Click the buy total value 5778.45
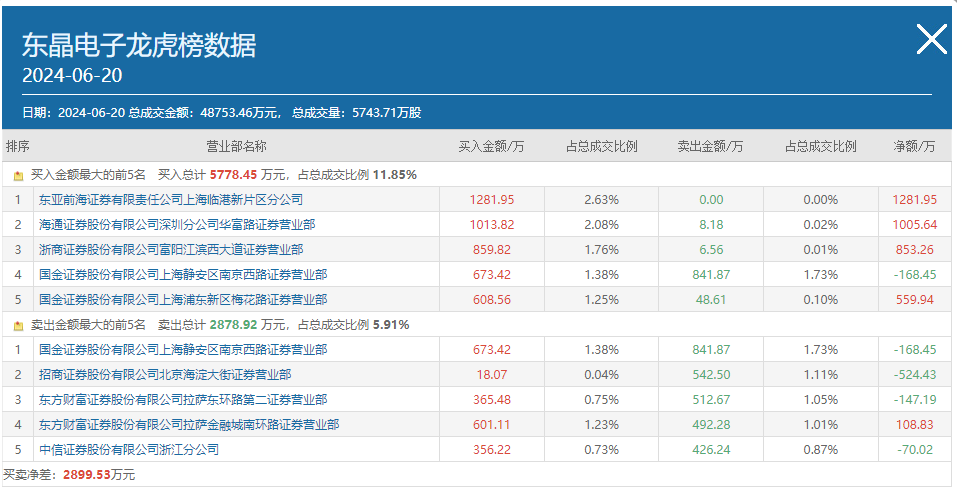 click(234, 175)
